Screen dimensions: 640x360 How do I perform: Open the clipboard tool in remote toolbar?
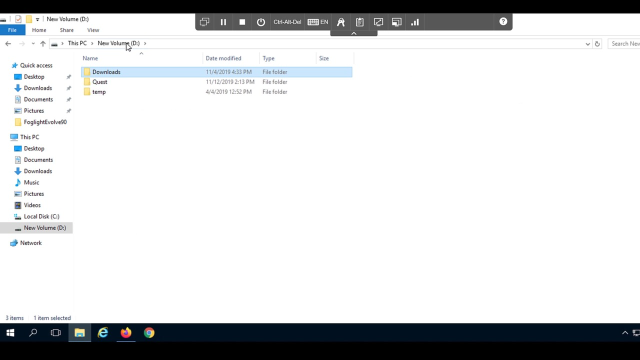tap(360, 22)
